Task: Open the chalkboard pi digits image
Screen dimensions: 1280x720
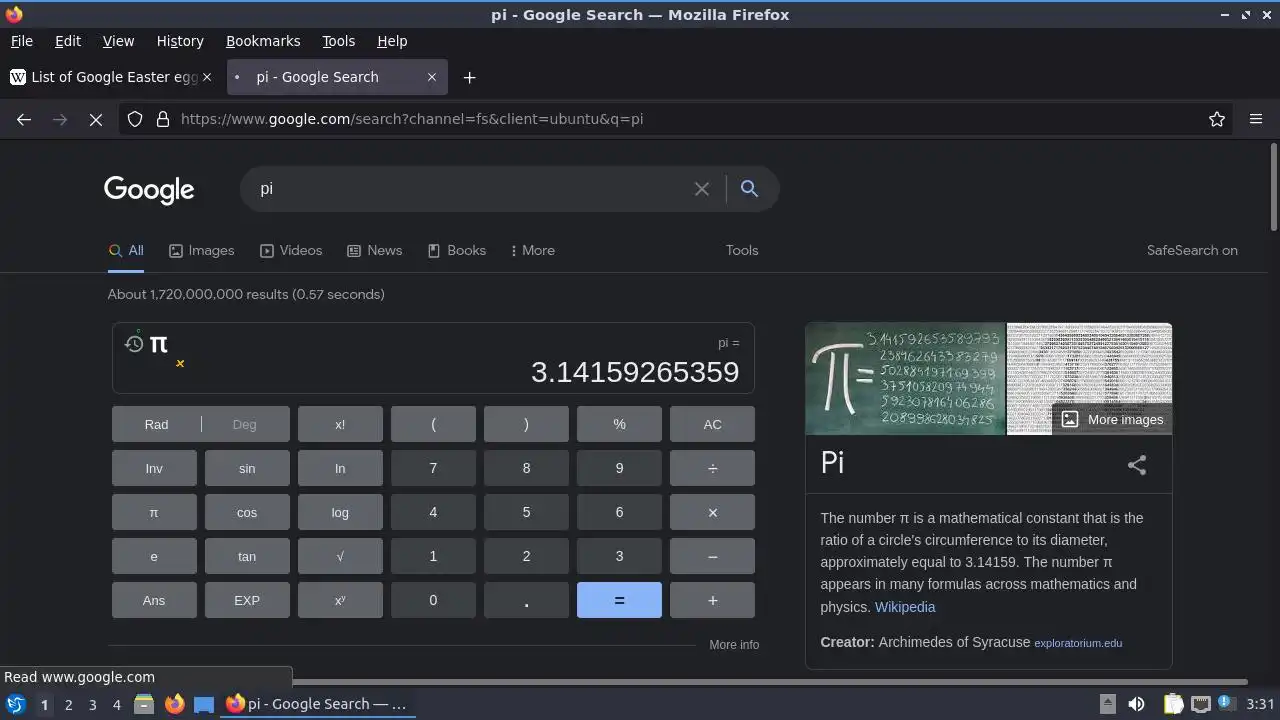Action: point(905,379)
